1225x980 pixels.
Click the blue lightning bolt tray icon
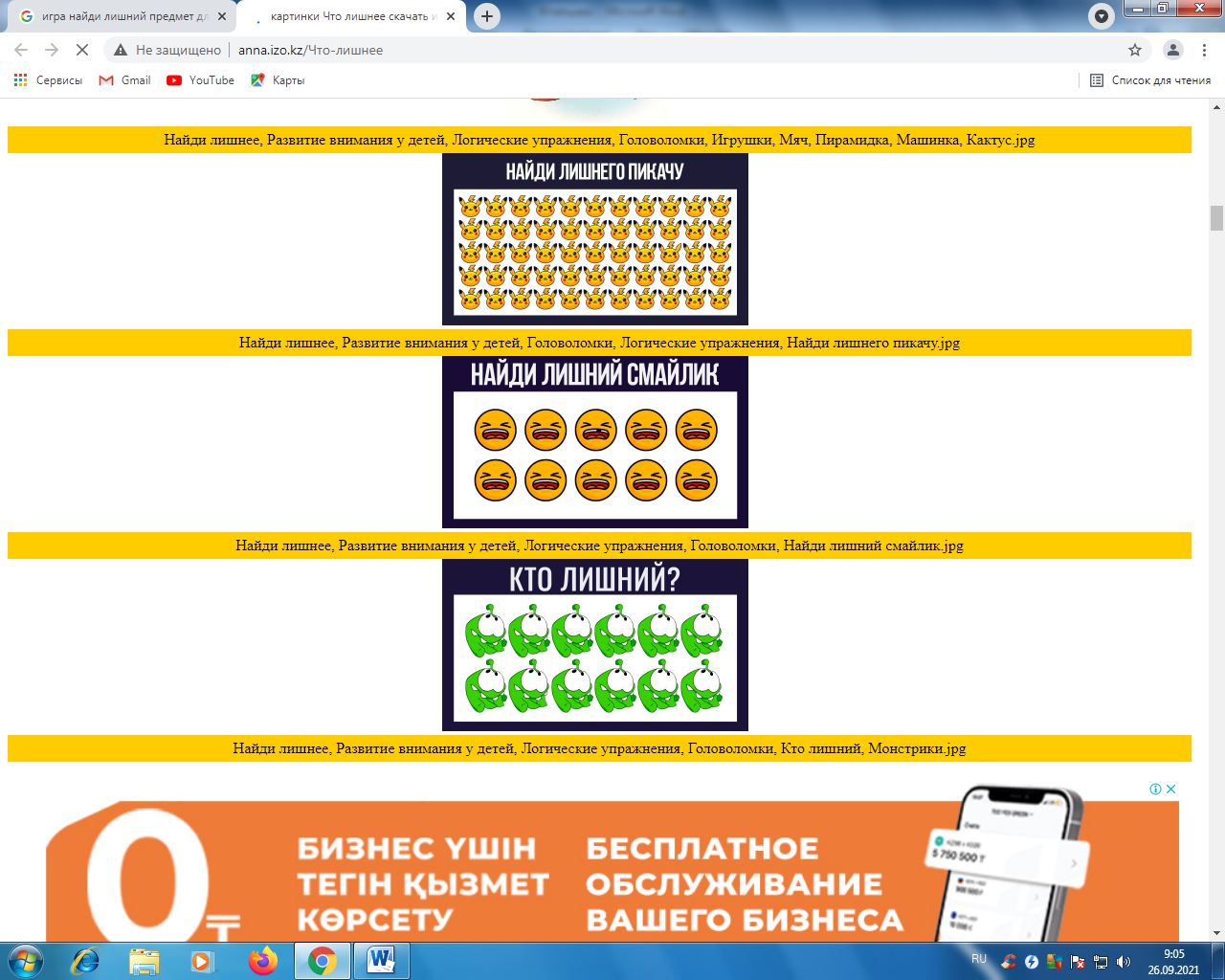coord(1032,962)
